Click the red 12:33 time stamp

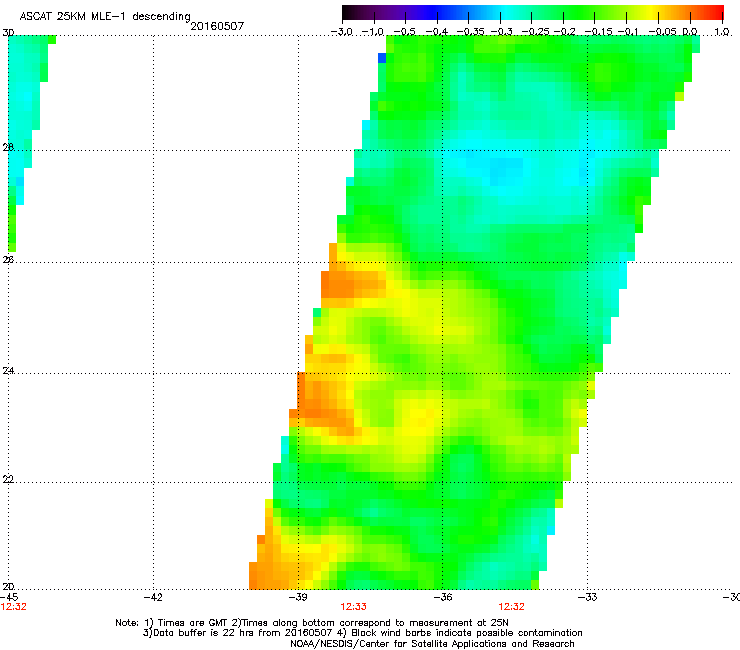[x=353, y=607]
